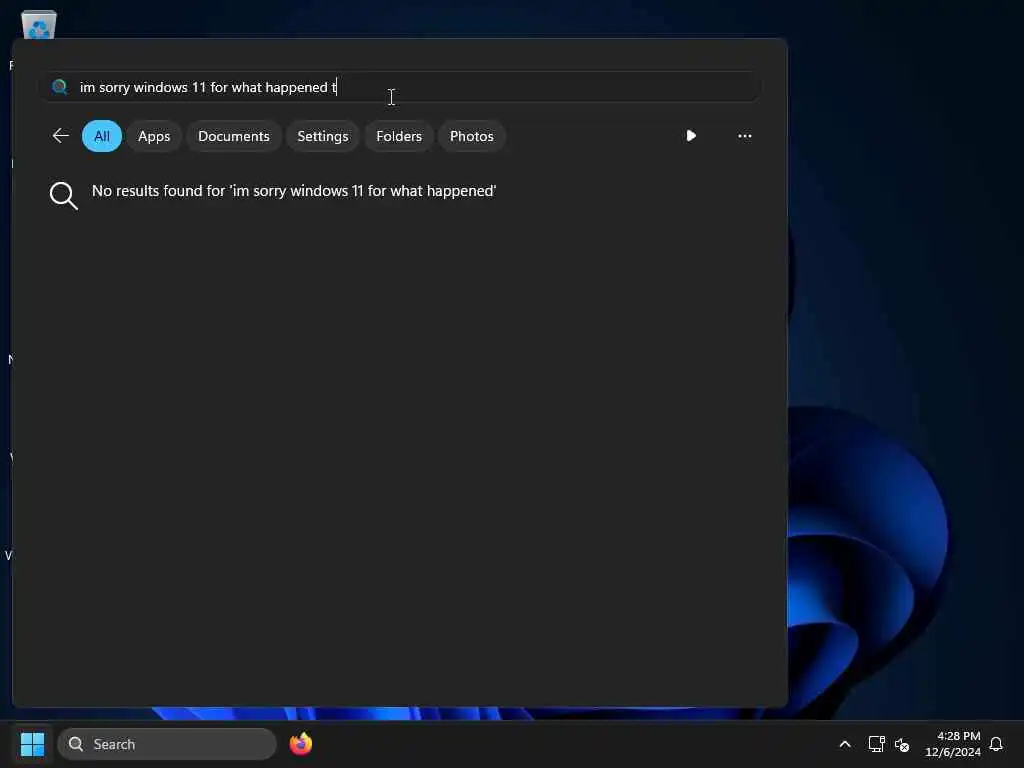Switch to the Folders filter
Image resolution: width=1024 pixels, height=768 pixels.
[x=399, y=136]
